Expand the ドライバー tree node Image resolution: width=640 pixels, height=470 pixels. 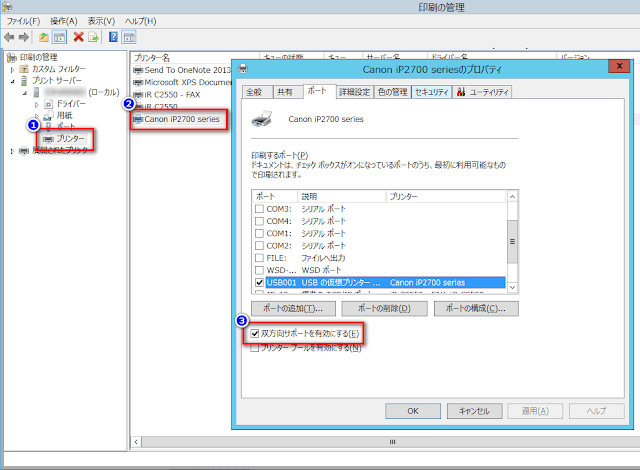37,105
